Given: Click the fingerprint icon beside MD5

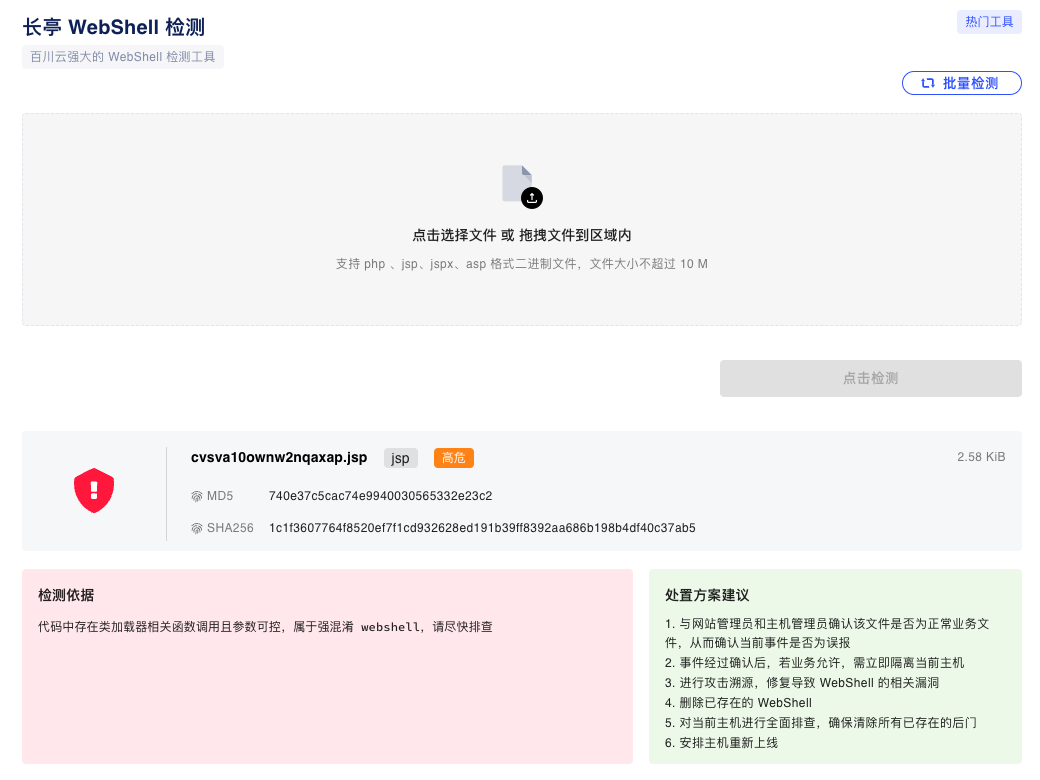Looking at the screenshot, I should click(197, 496).
